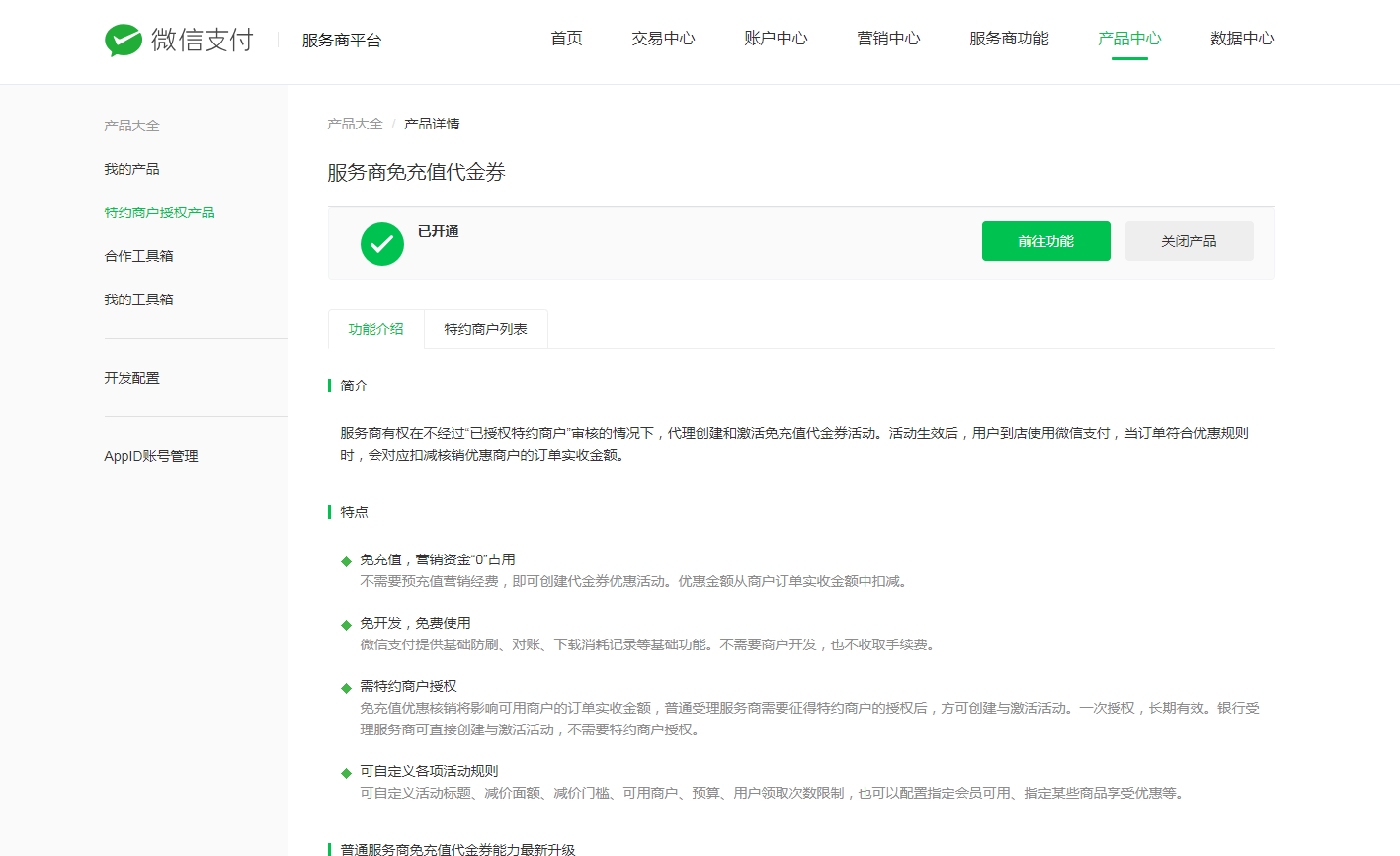Click the 已开通 status text

[x=438, y=231]
